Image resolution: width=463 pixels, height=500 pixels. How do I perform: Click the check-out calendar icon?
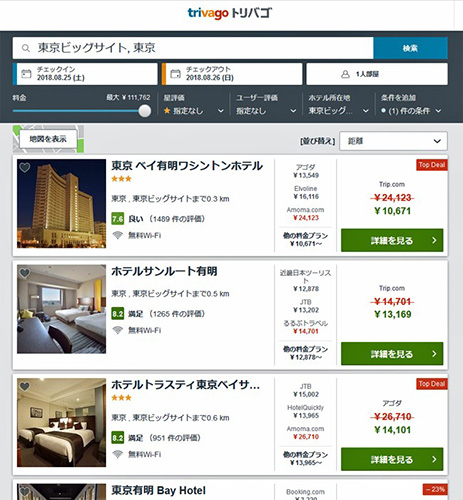175,74
